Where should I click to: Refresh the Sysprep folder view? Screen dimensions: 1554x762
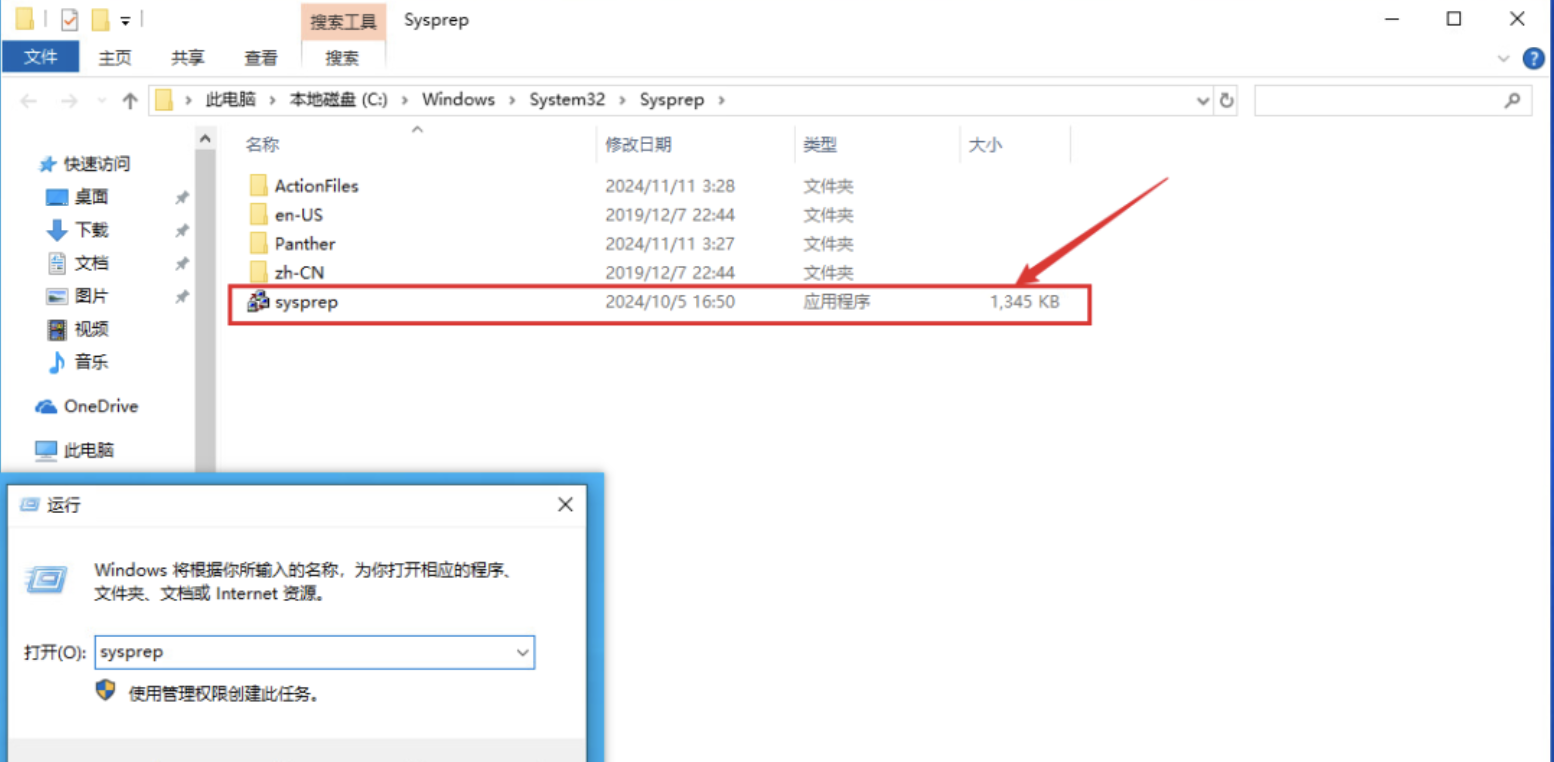pyautogui.click(x=1226, y=100)
